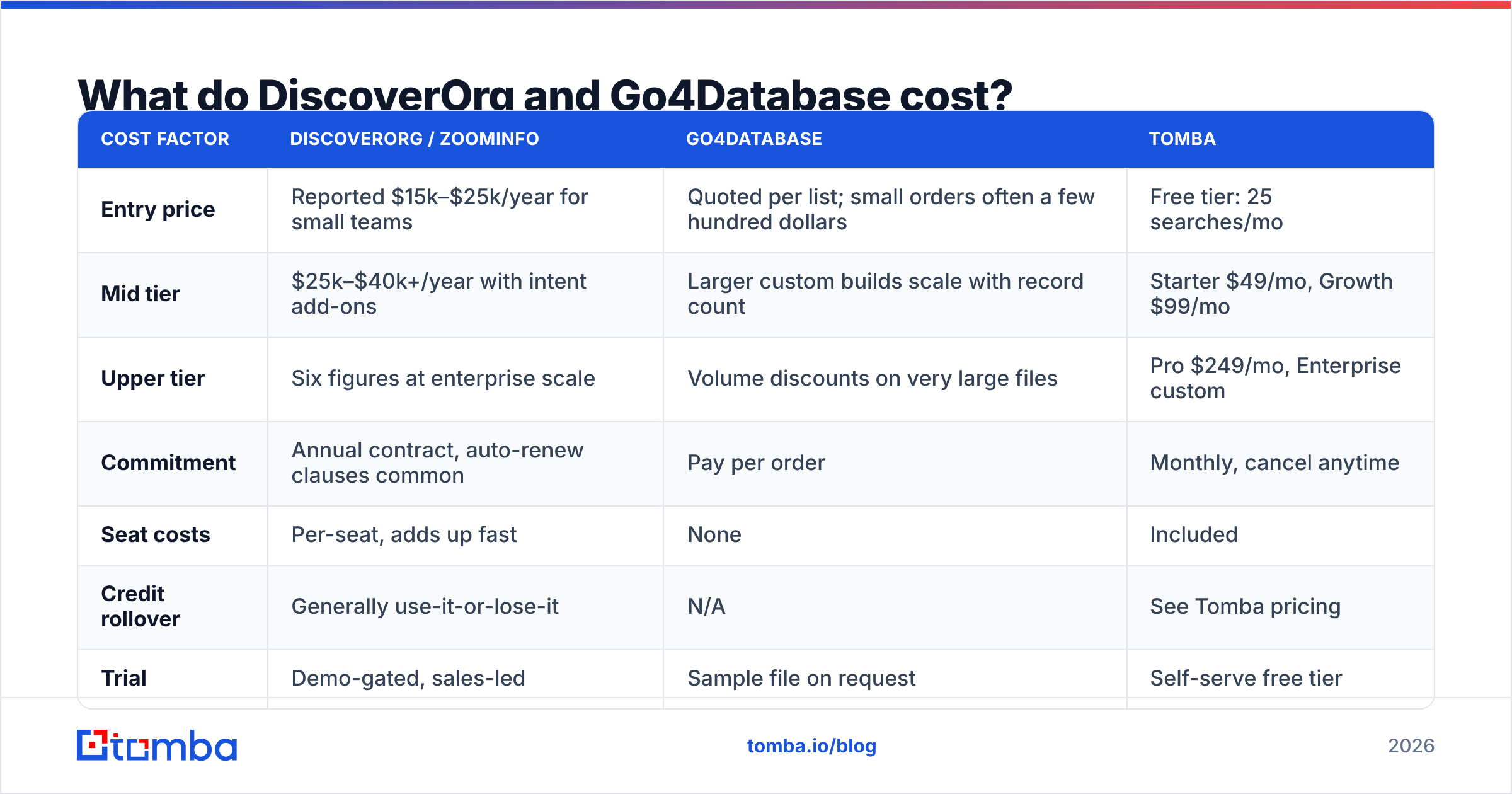The width and height of the screenshot is (1512, 794).
Task: Click the 'Seat costs' row label
Action: click(x=156, y=534)
